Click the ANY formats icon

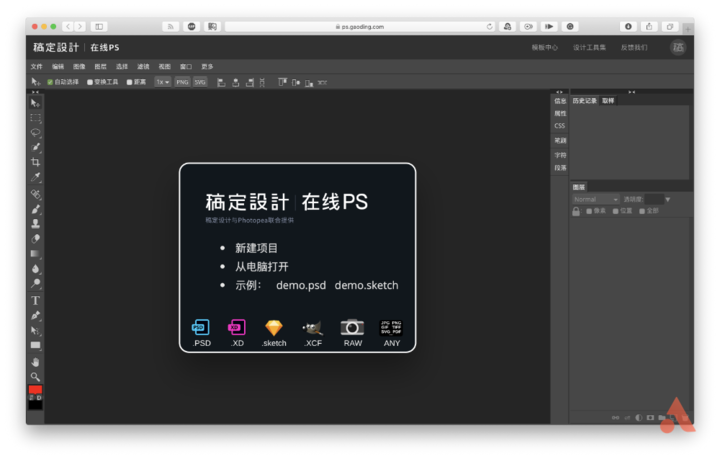(391, 327)
